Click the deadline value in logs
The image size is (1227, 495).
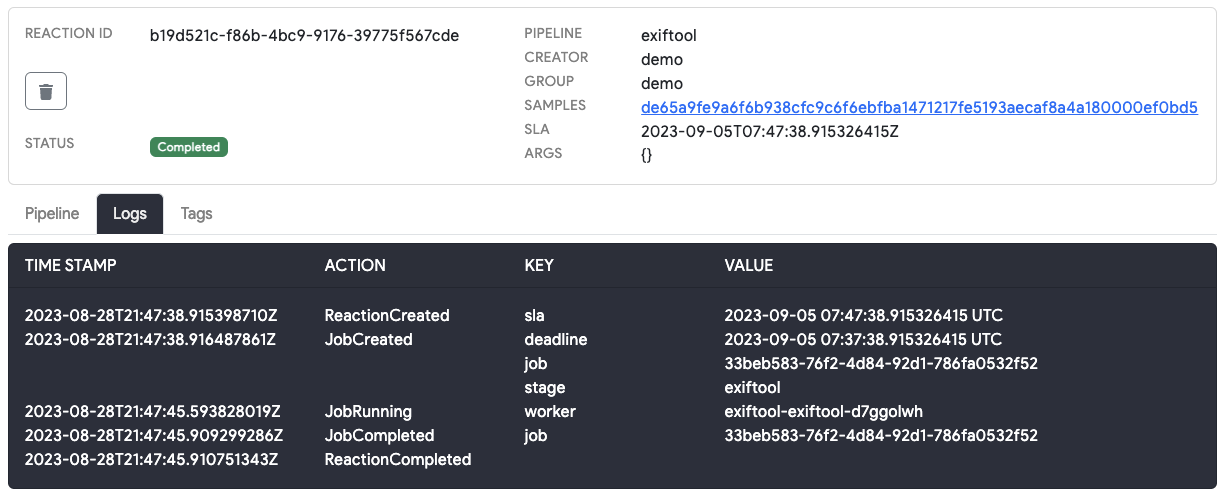863,339
